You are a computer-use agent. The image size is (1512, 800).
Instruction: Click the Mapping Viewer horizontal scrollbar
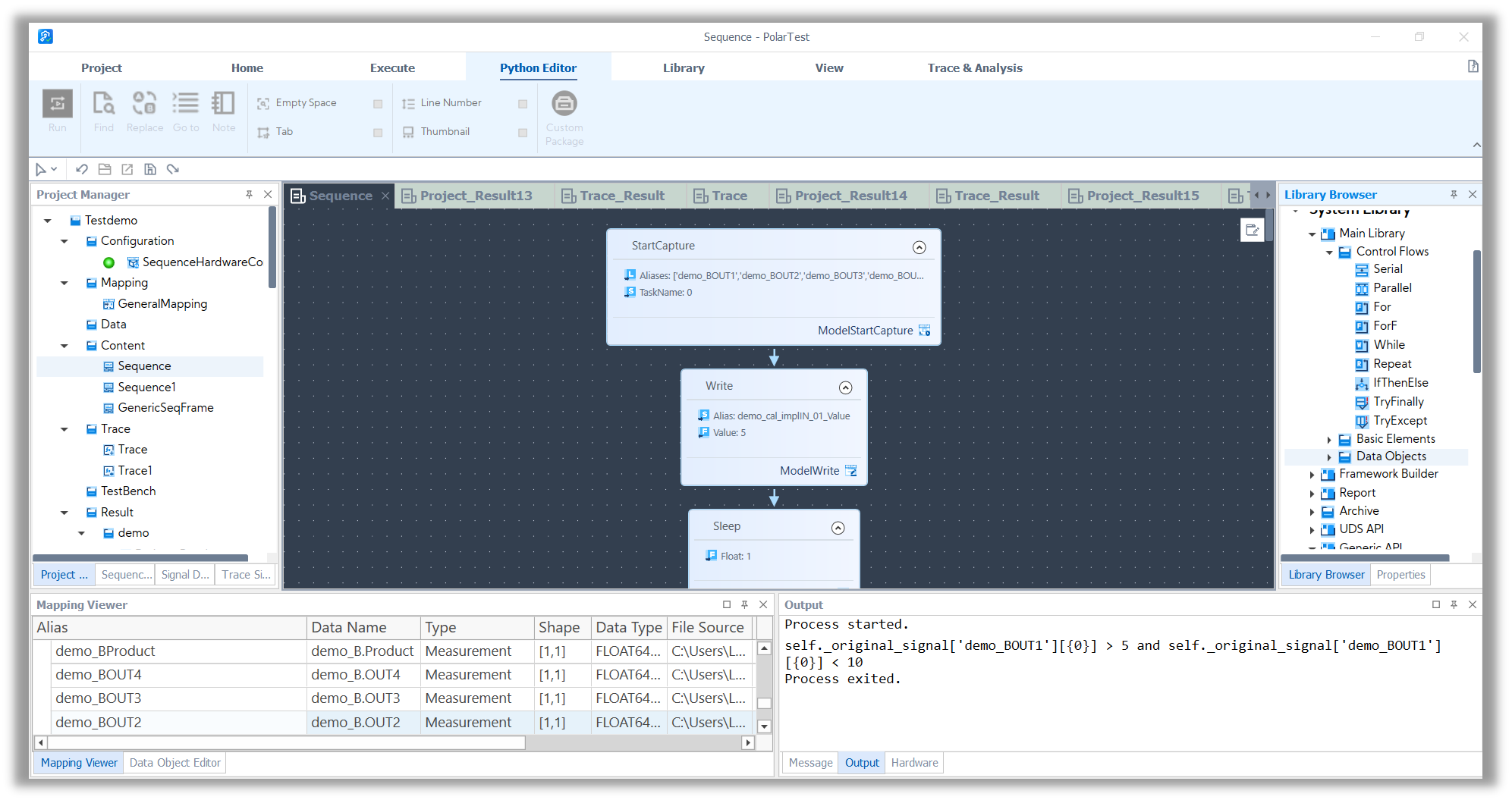(281, 742)
